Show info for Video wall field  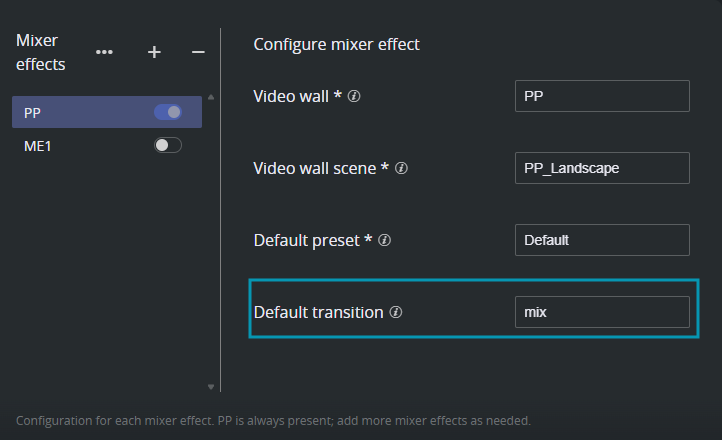point(354,96)
